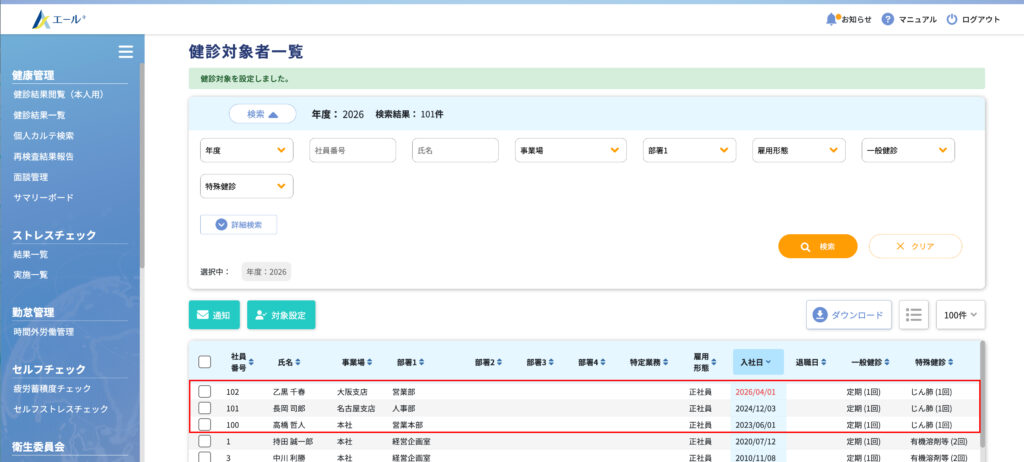Open the 事業場 filter dropdown
This screenshot has width=1024, height=462.
[570, 150]
